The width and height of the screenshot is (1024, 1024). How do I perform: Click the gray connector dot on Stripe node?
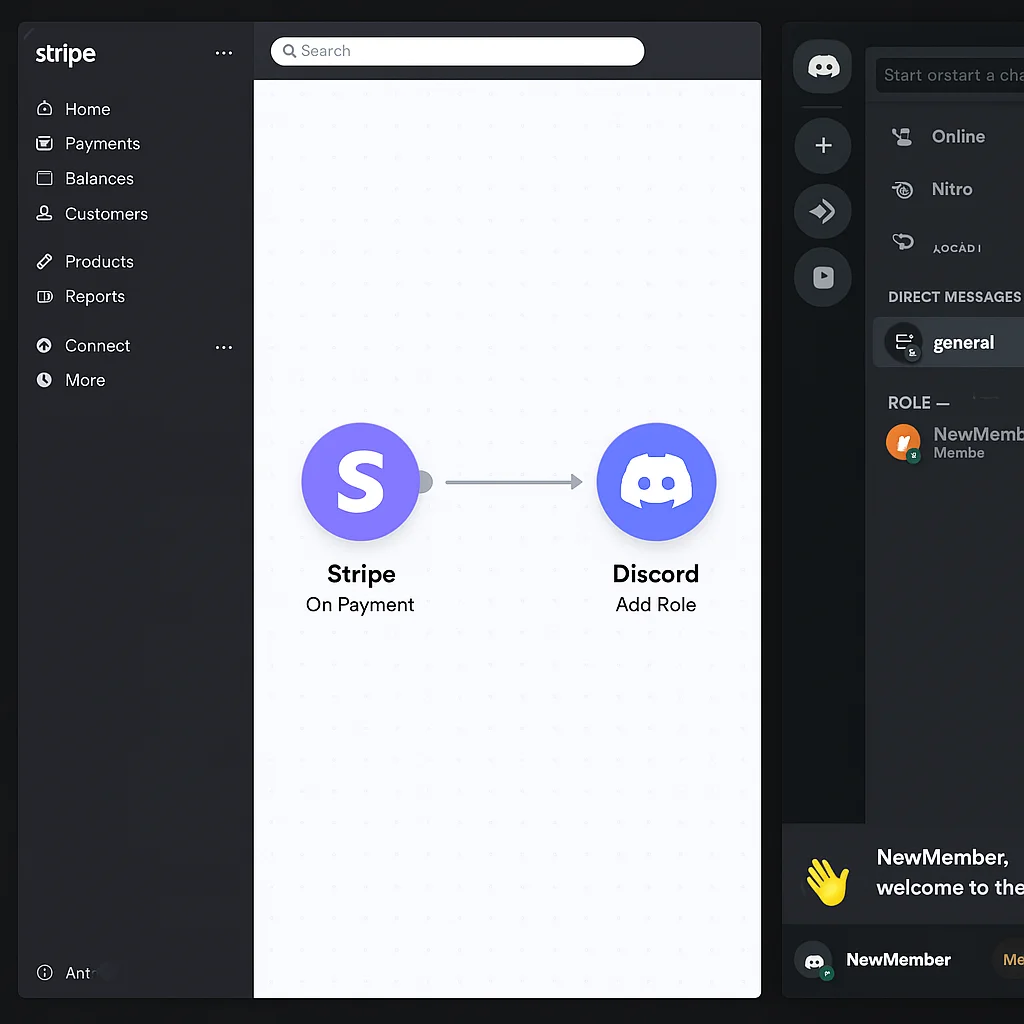click(425, 482)
